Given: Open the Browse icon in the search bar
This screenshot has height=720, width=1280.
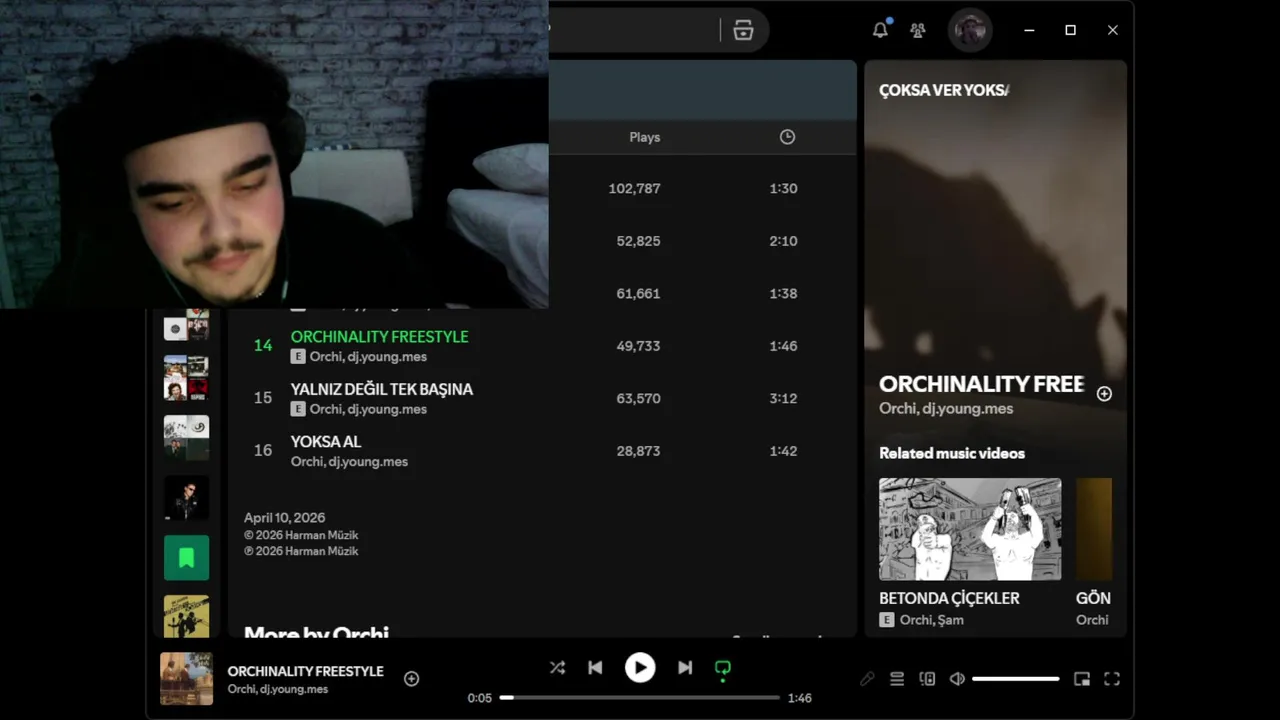Looking at the screenshot, I should pyautogui.click(x=743, y=30).
